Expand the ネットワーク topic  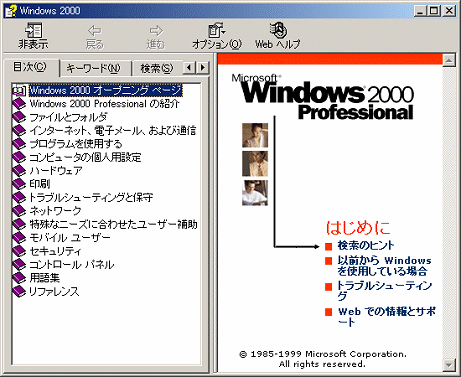pyautogui.click(x=55, y=211)
